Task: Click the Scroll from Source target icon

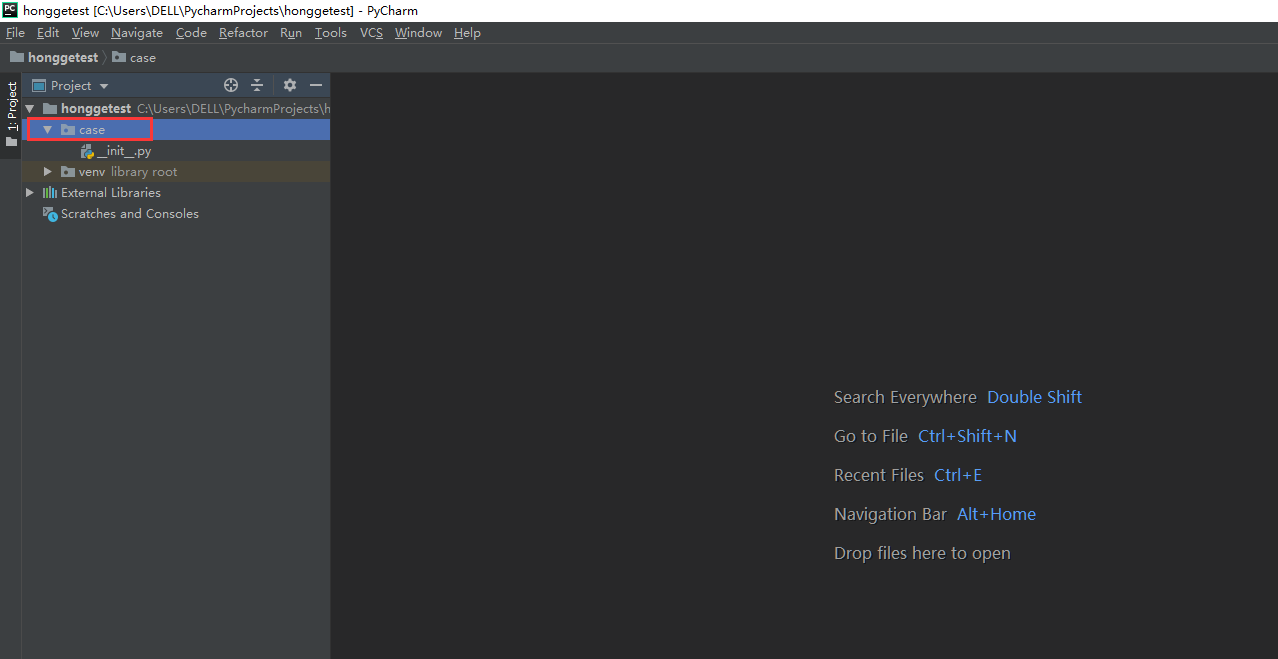Action: tap(231, 86)
